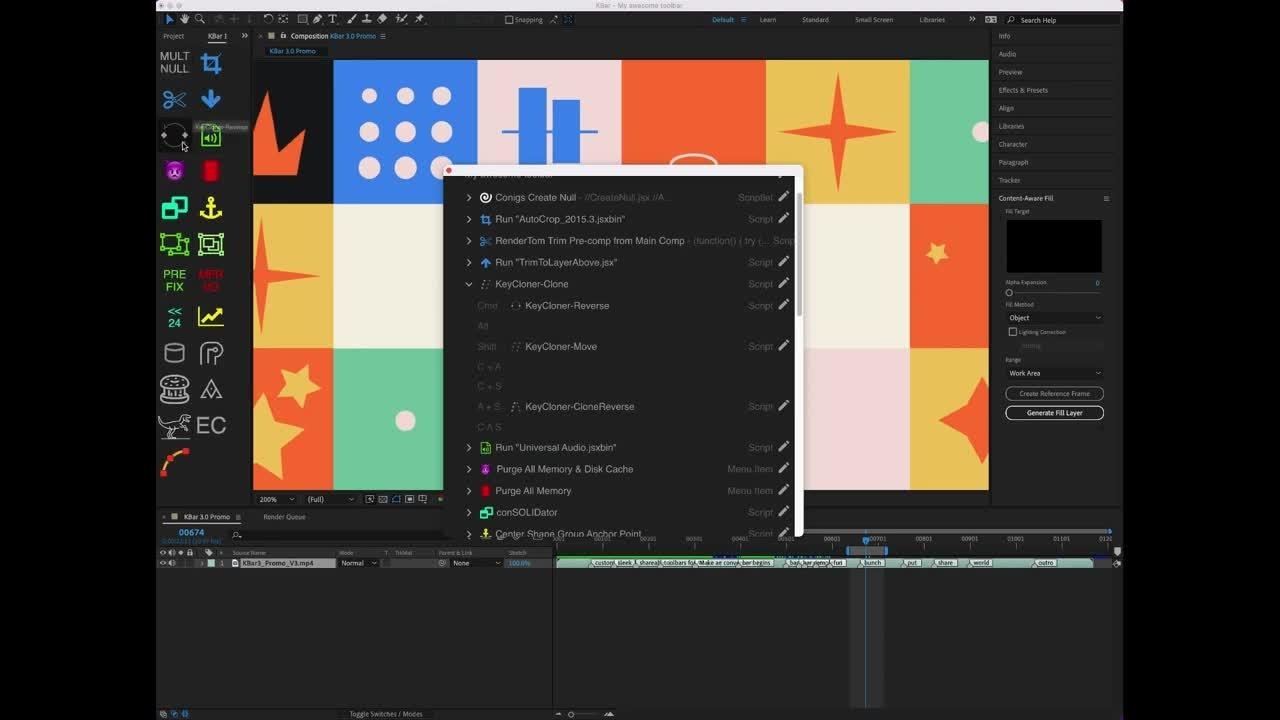Click the blue scissors trim icon
1280x720 pixels.
(174, 99)
